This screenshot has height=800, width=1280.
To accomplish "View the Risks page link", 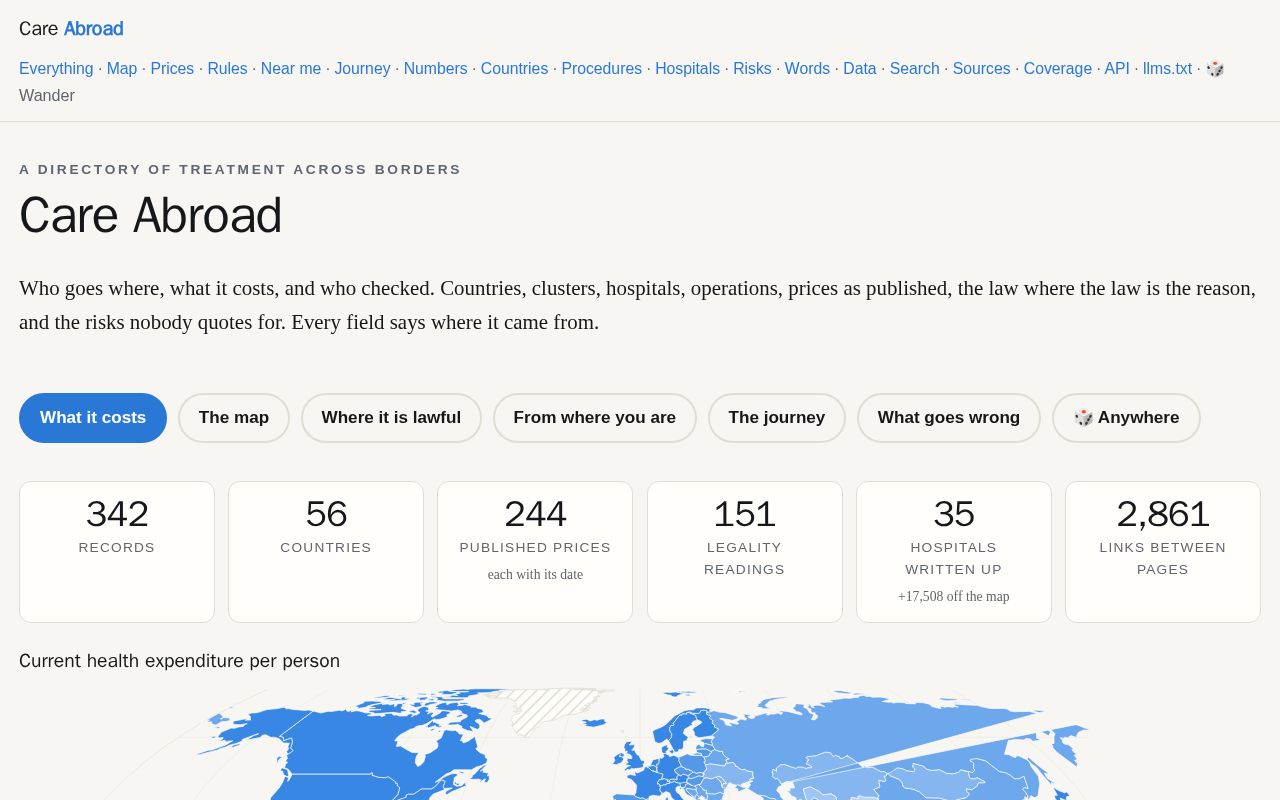I will pos(752,69).
